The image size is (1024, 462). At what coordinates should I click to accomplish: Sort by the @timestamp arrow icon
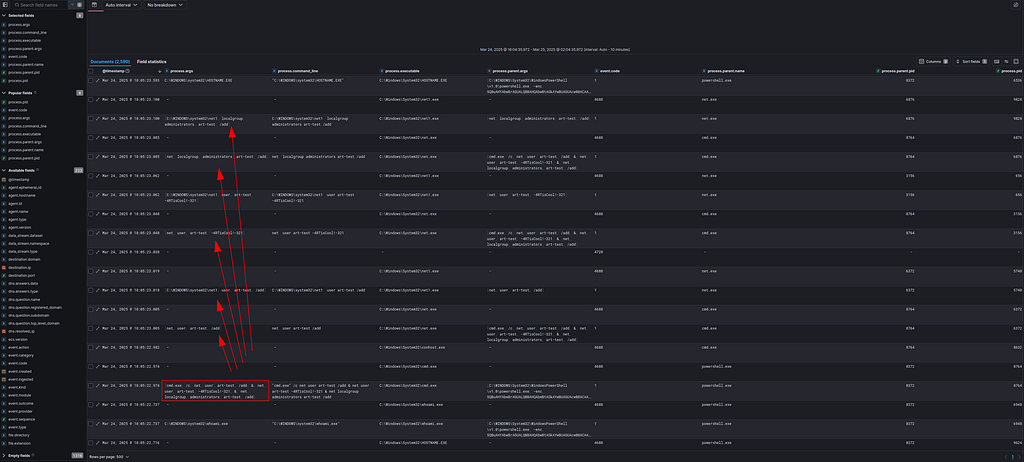159,71
